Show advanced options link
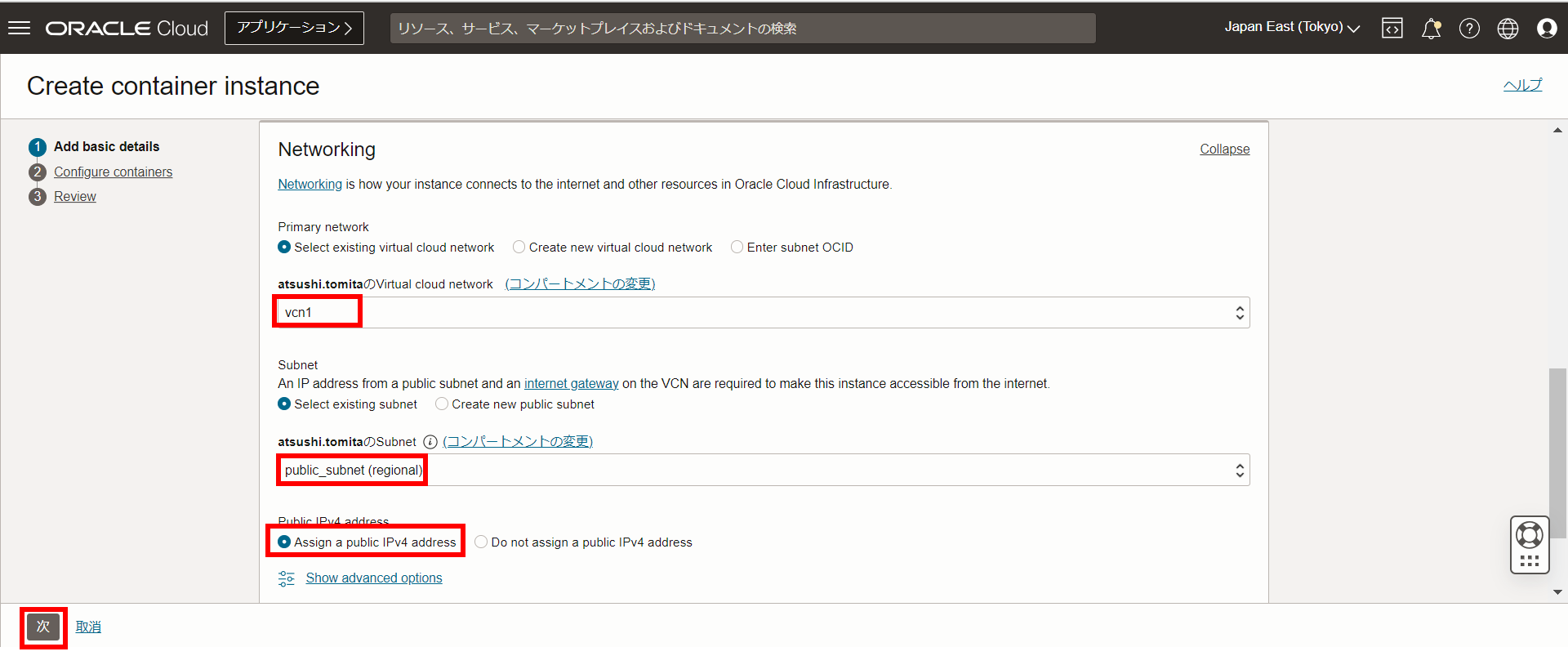Viewport: 1568px width, 656px height. [374, 578]
